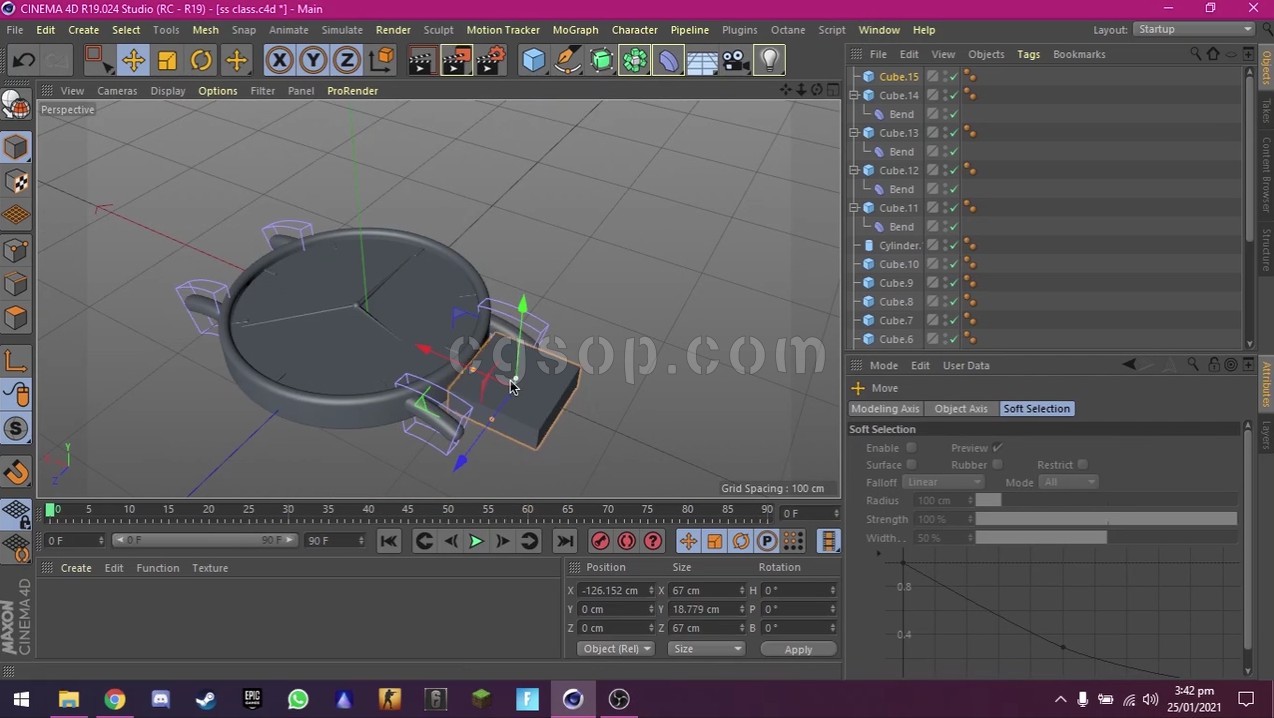Screen dimensions: 1274x718
Task: Adjust the Width slider
Action: 1106,538
